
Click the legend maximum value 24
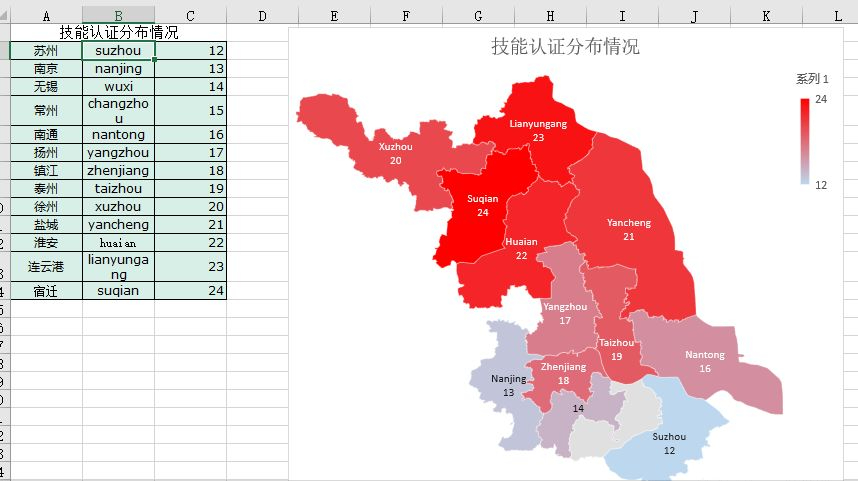[x=821, y=99]
